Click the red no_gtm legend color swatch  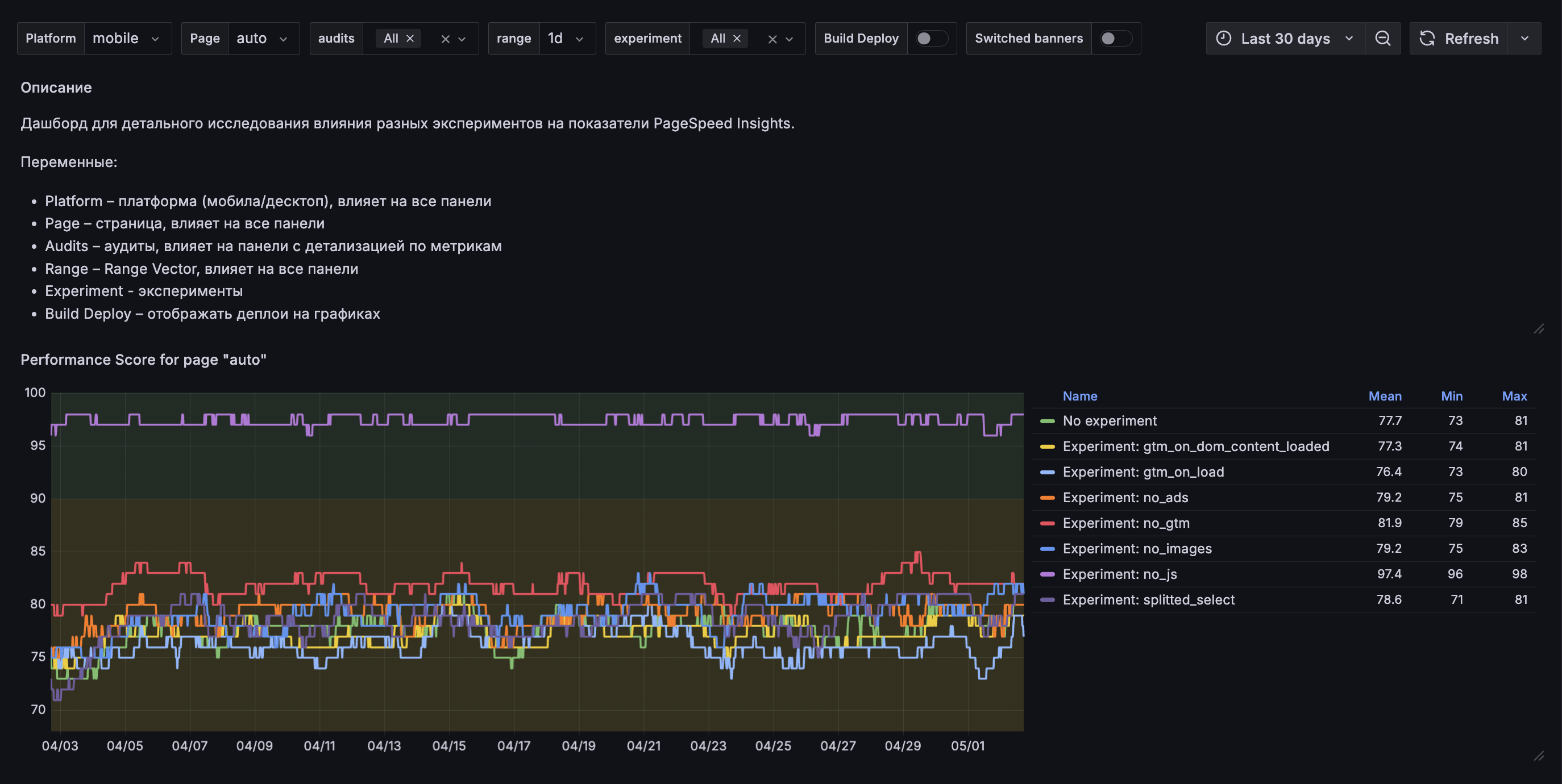point(1047,523)
